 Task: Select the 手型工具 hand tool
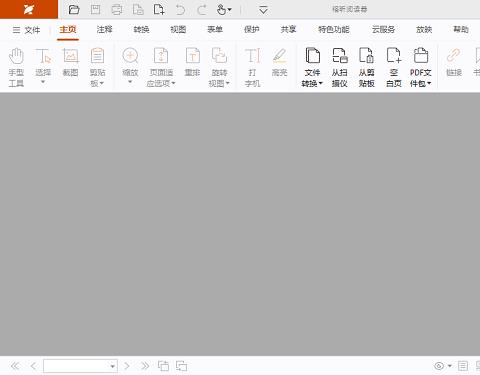point(16,67)
